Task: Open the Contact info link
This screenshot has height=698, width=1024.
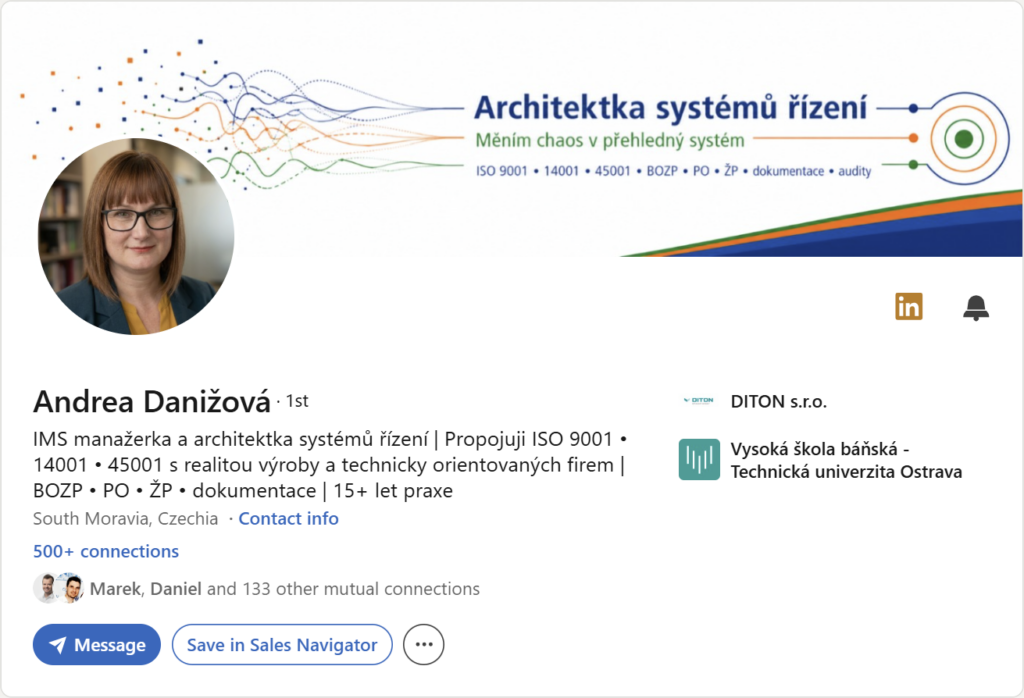Action: coord(289,518)
